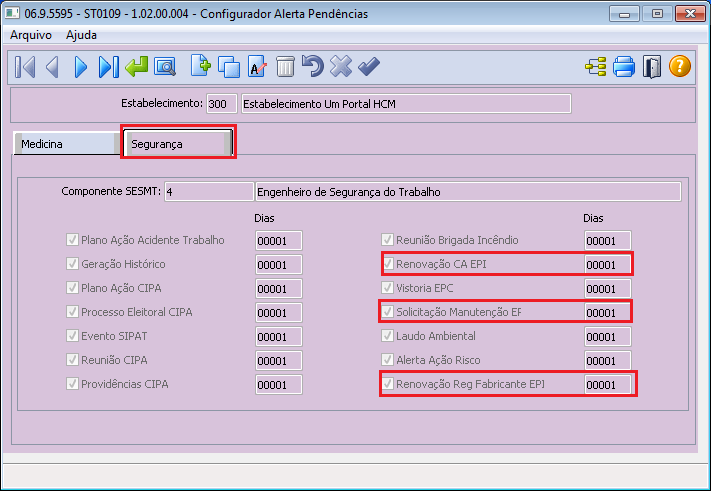The image size is (711, 497).
Task: Click the Estabelecimento code field 300
Action: (x=221, y=104)
